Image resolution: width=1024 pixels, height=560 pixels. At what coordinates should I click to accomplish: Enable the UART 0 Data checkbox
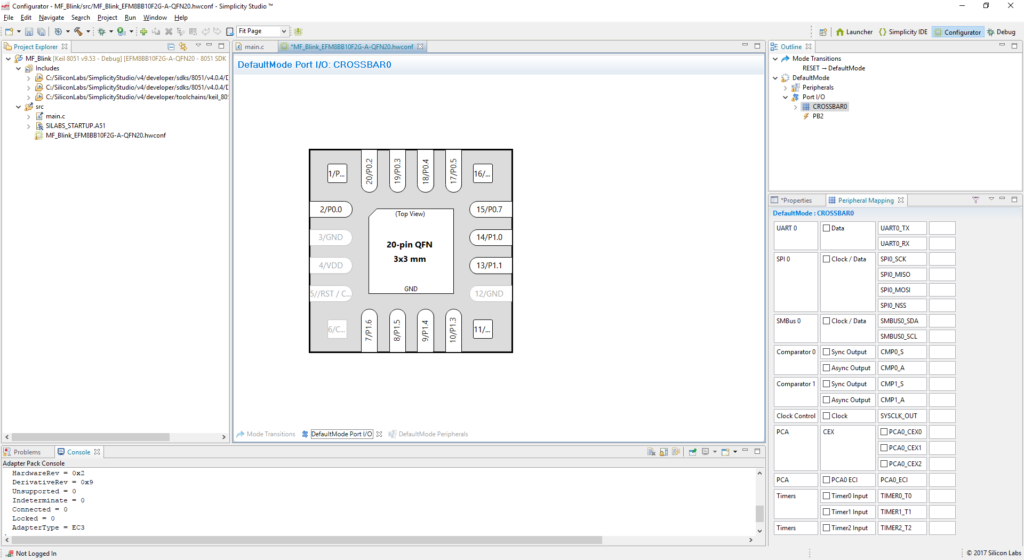coord(826,228)
